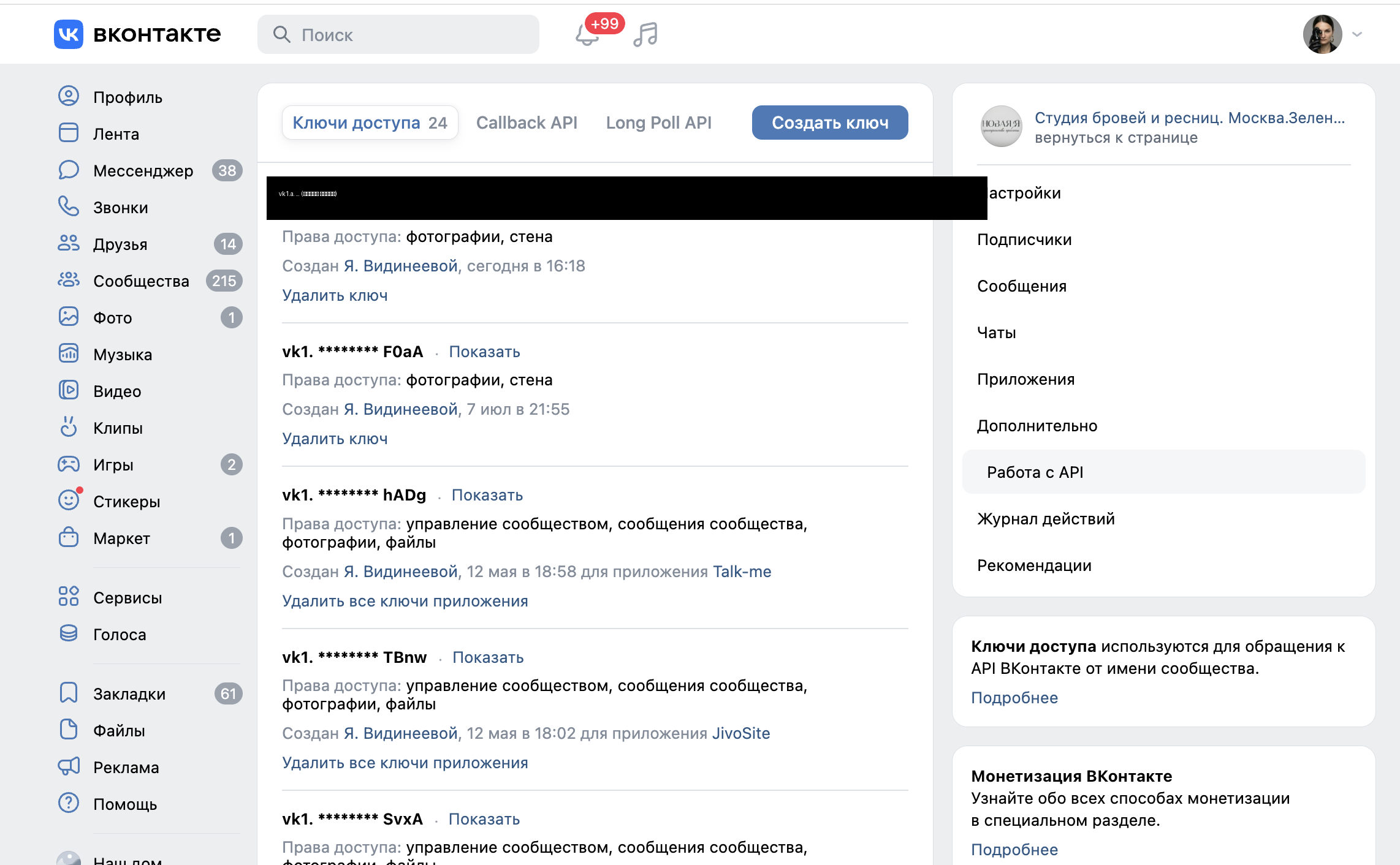The image size is (1400, 865).
Task: Show the key ending in F0aA
Action: [x=484, y=352]
